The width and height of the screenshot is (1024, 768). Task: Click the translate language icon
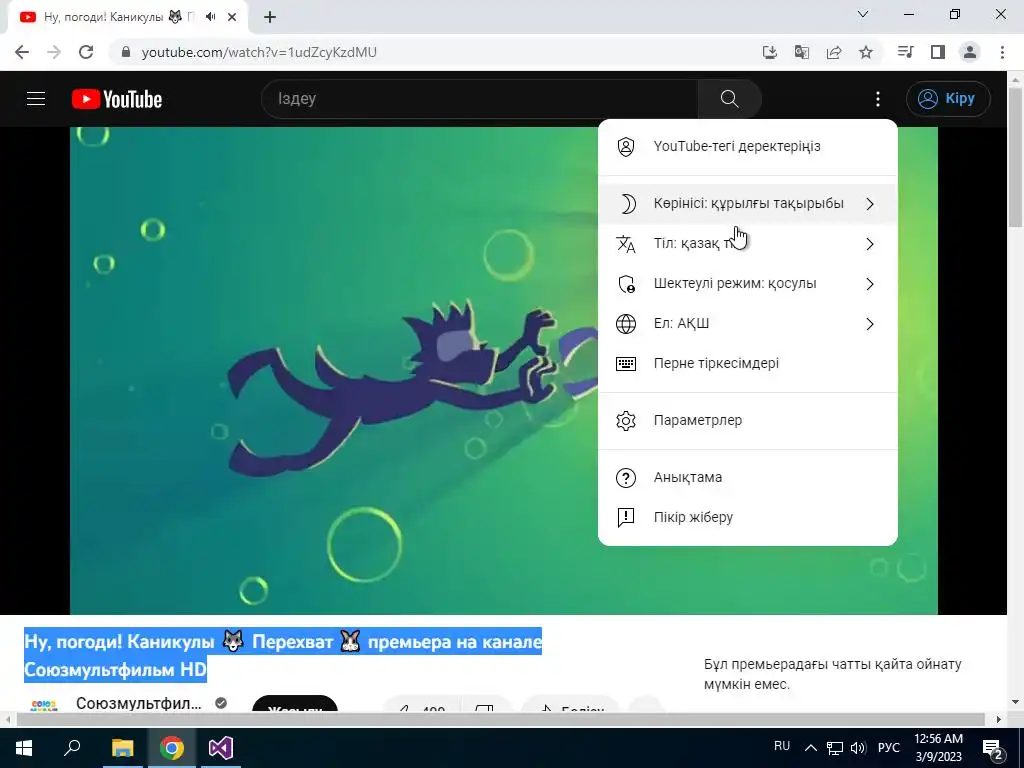[626, 244]
